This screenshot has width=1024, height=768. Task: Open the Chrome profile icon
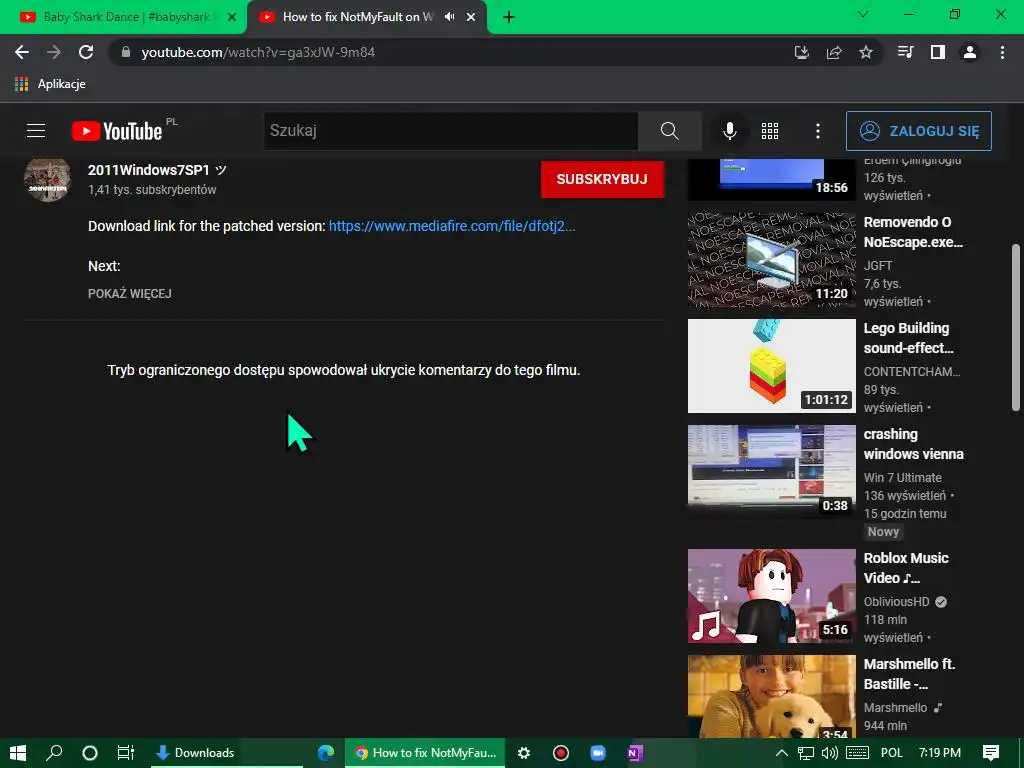click(970, 52)
